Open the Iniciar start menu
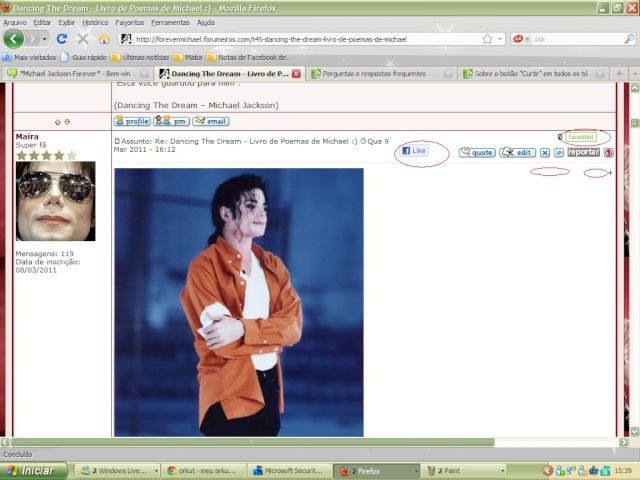640x480 pixels. 33,471
